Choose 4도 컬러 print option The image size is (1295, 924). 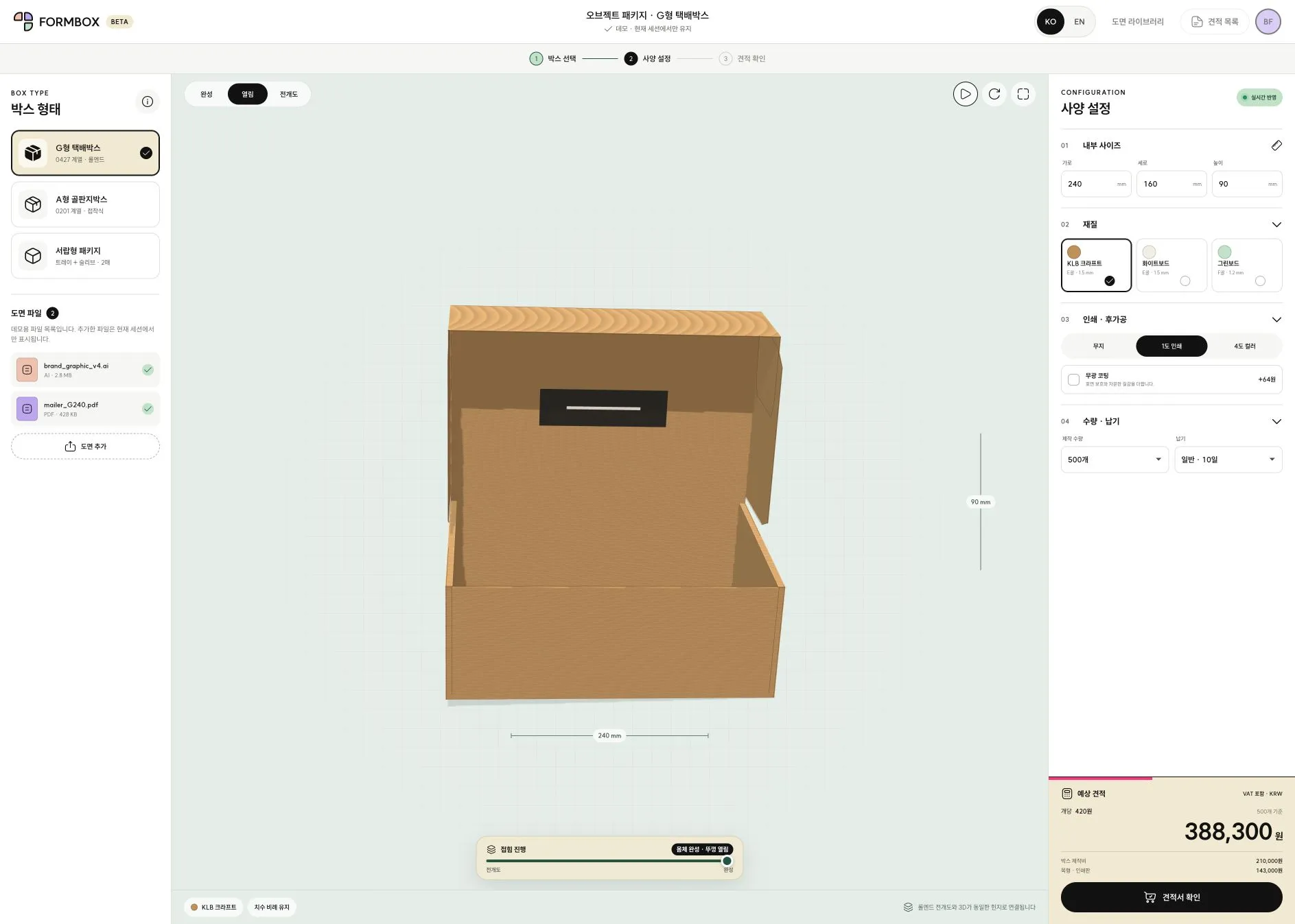coord(1244,346)
